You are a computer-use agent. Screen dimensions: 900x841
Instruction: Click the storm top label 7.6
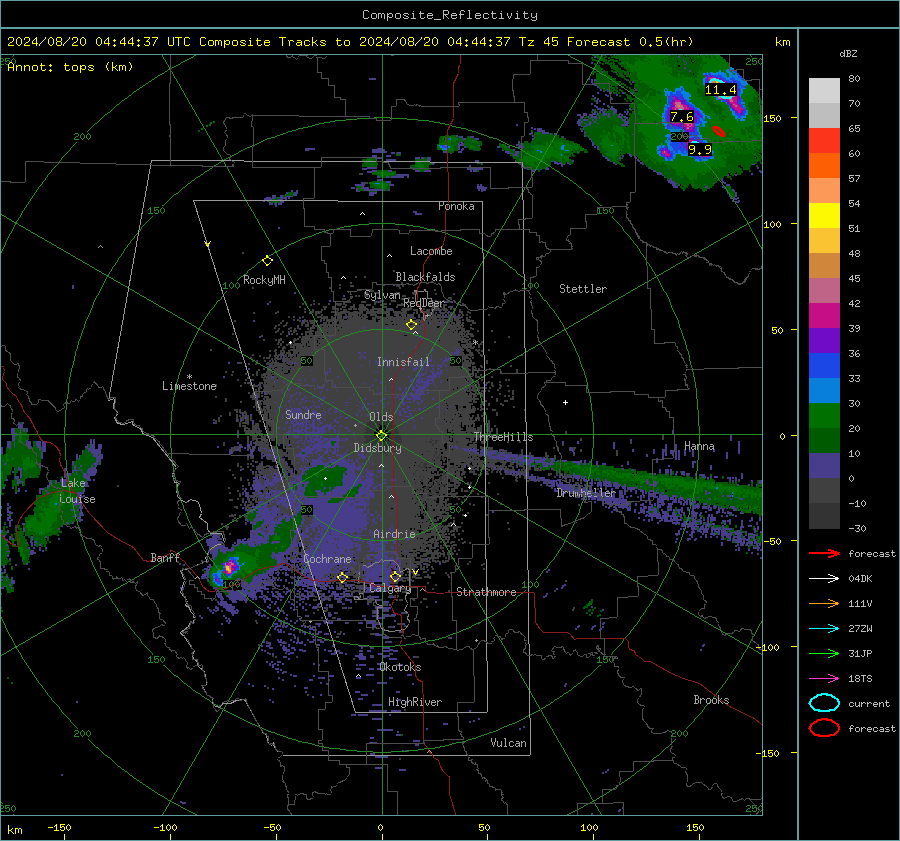pyautogui.click(x=682, y=117)
